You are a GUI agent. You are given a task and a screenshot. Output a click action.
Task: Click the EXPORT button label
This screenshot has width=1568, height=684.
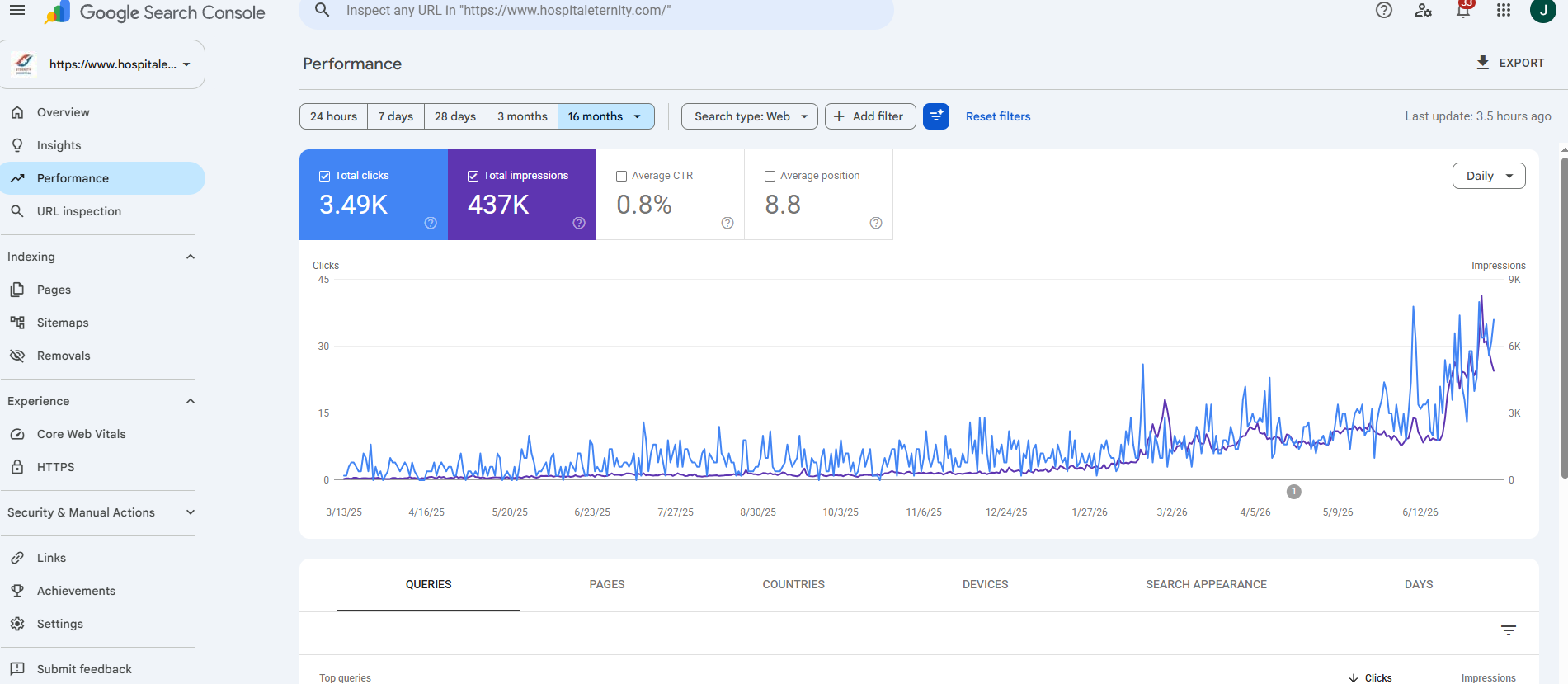(1522, 63)
